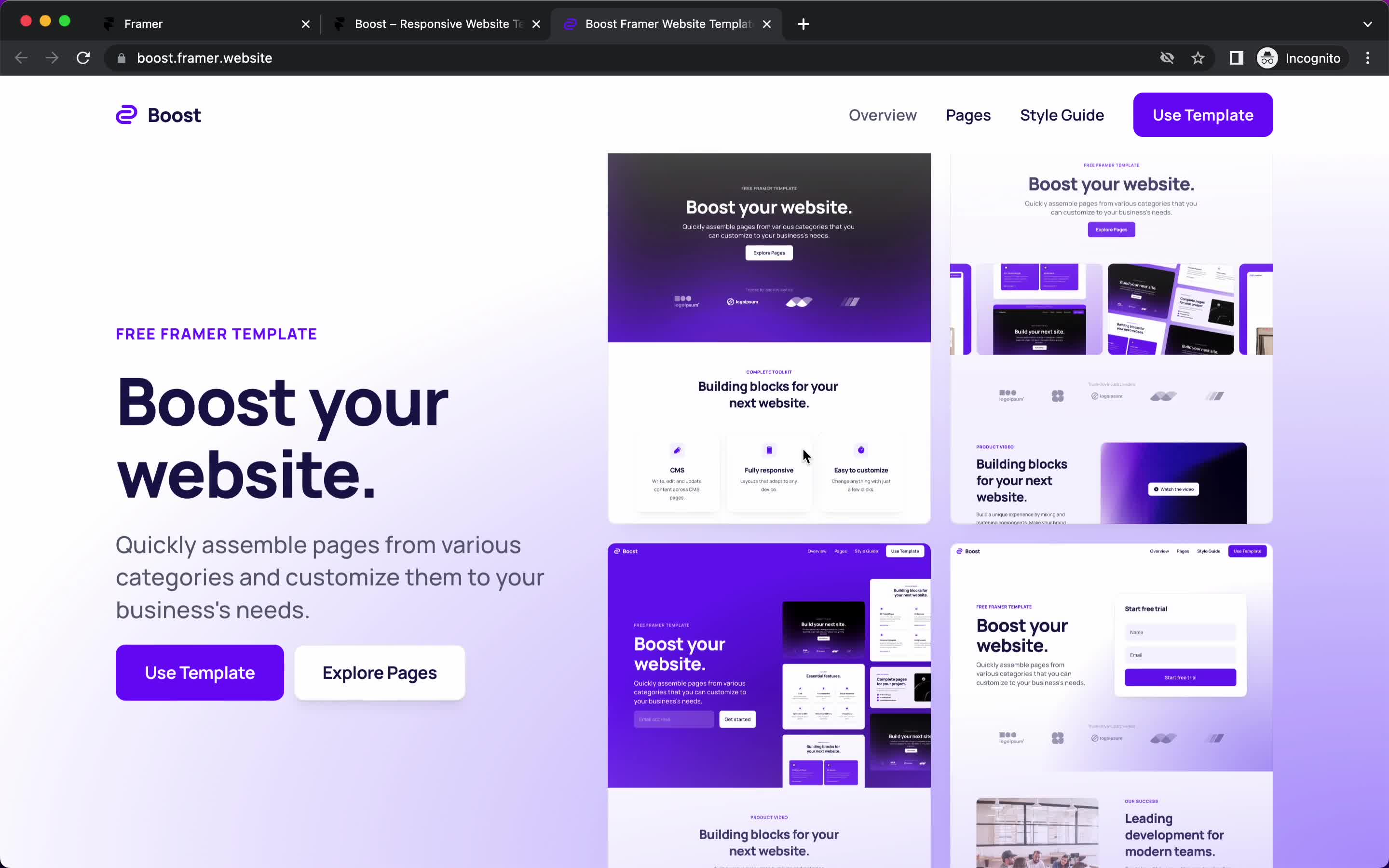The image size is (1389, 868).
Task: Open new tab with plus button
Action: pyautogui.click(x=803, y=22)
